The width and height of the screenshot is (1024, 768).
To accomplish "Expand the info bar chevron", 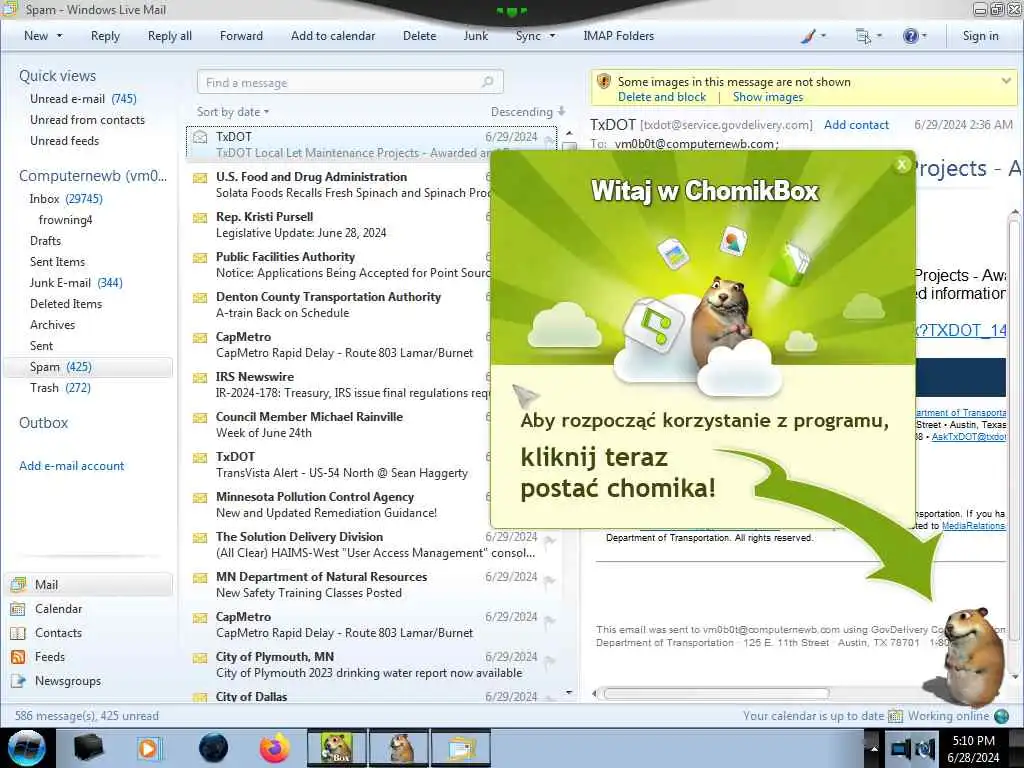I will 1006,80.
